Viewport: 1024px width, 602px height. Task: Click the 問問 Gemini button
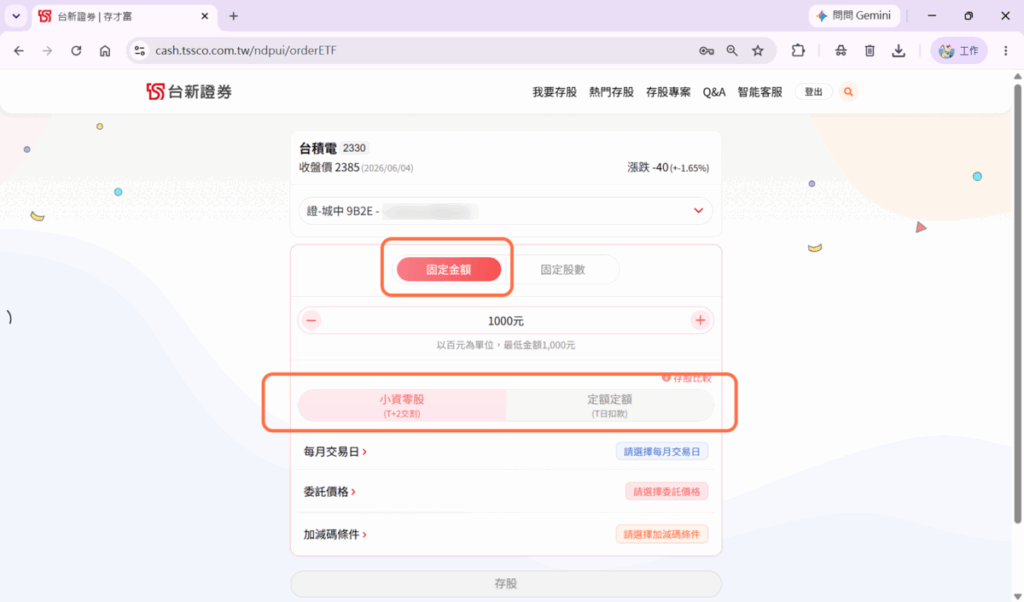pos(854,16)
